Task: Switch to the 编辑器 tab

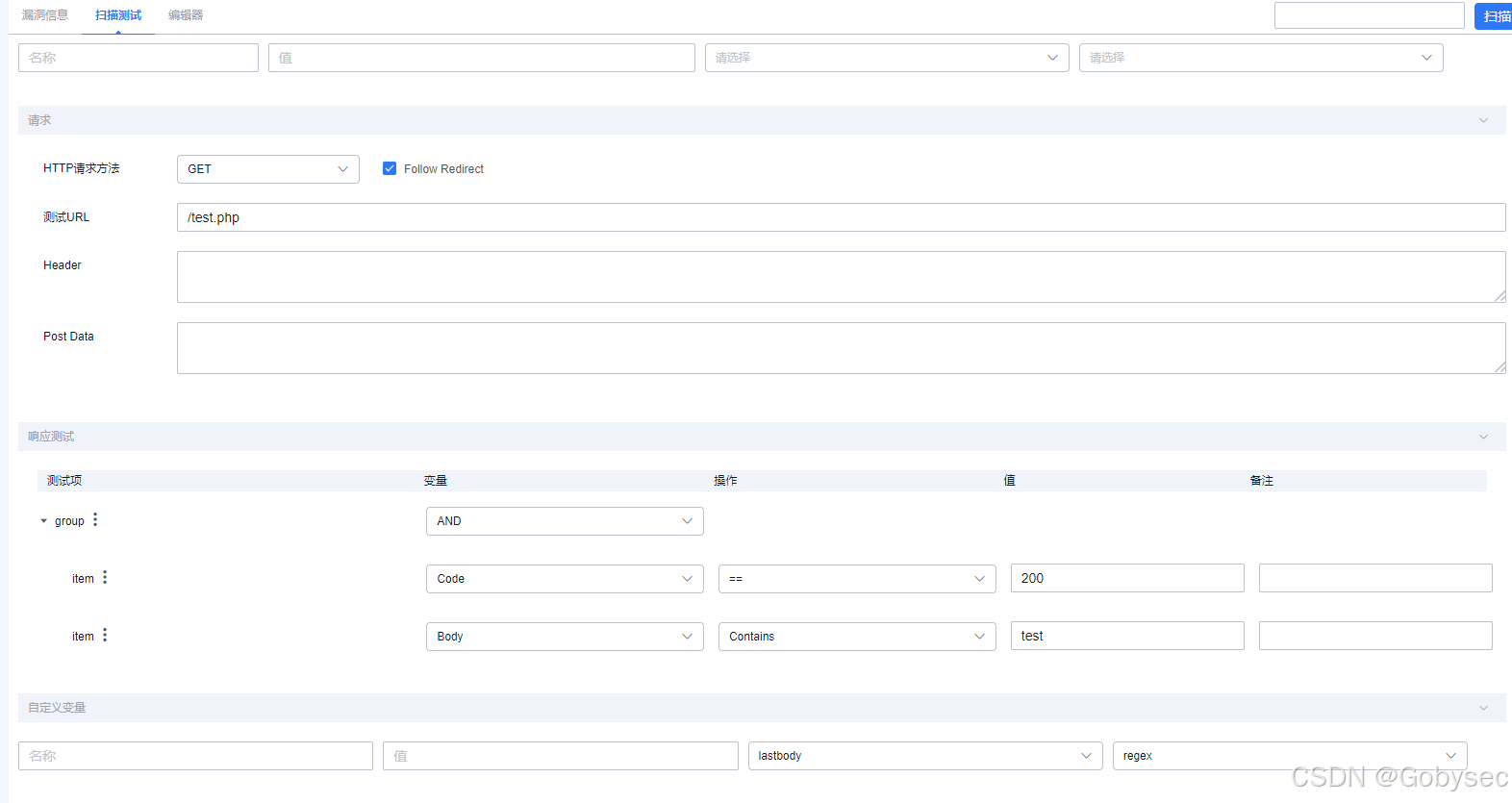Action: [186, 15]
